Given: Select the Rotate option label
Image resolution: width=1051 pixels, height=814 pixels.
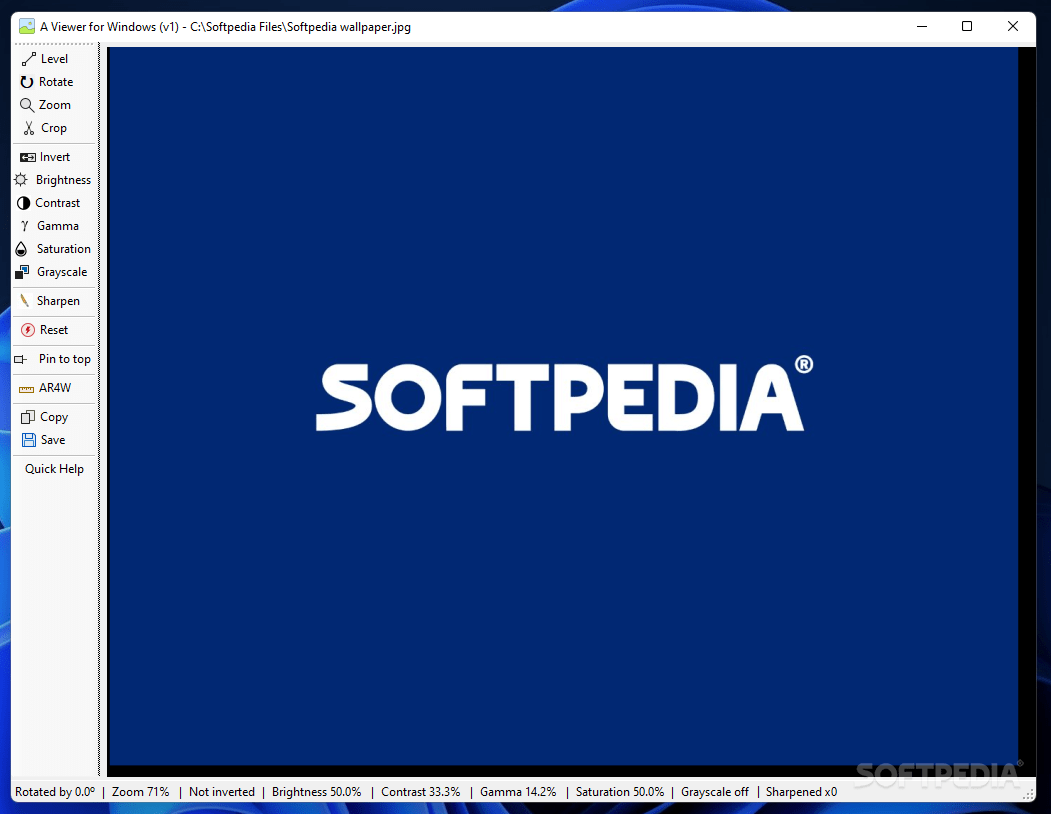Looking at the screenshot, I should click(56, 82).
